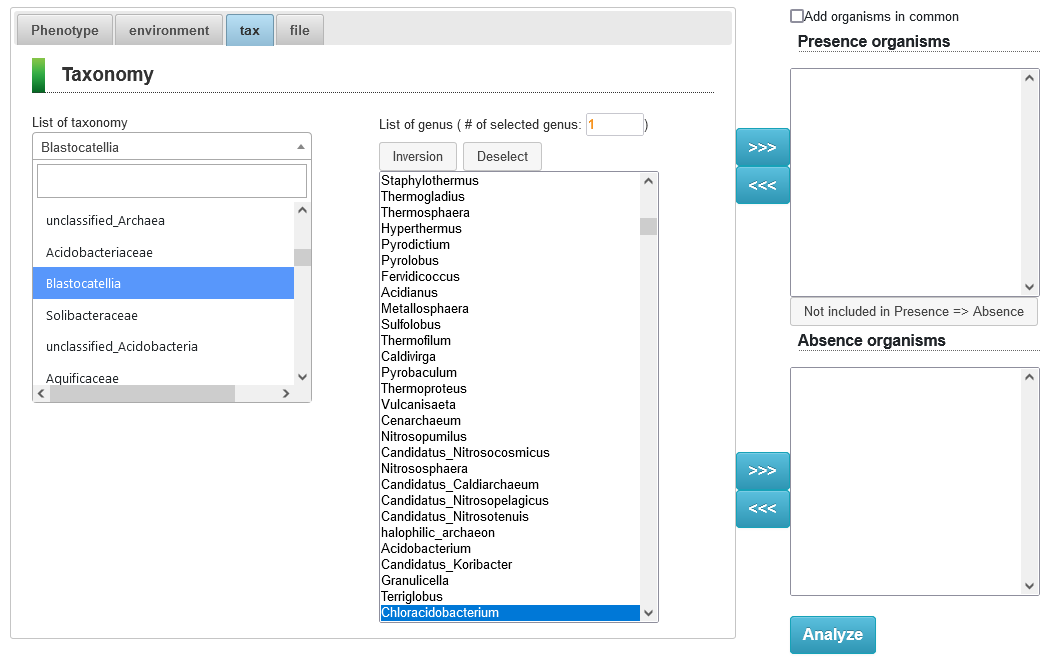Select Solibacteraceae from taxonomy options
The height and width of the screenshot is (660, 1048).
pos(92,315)
